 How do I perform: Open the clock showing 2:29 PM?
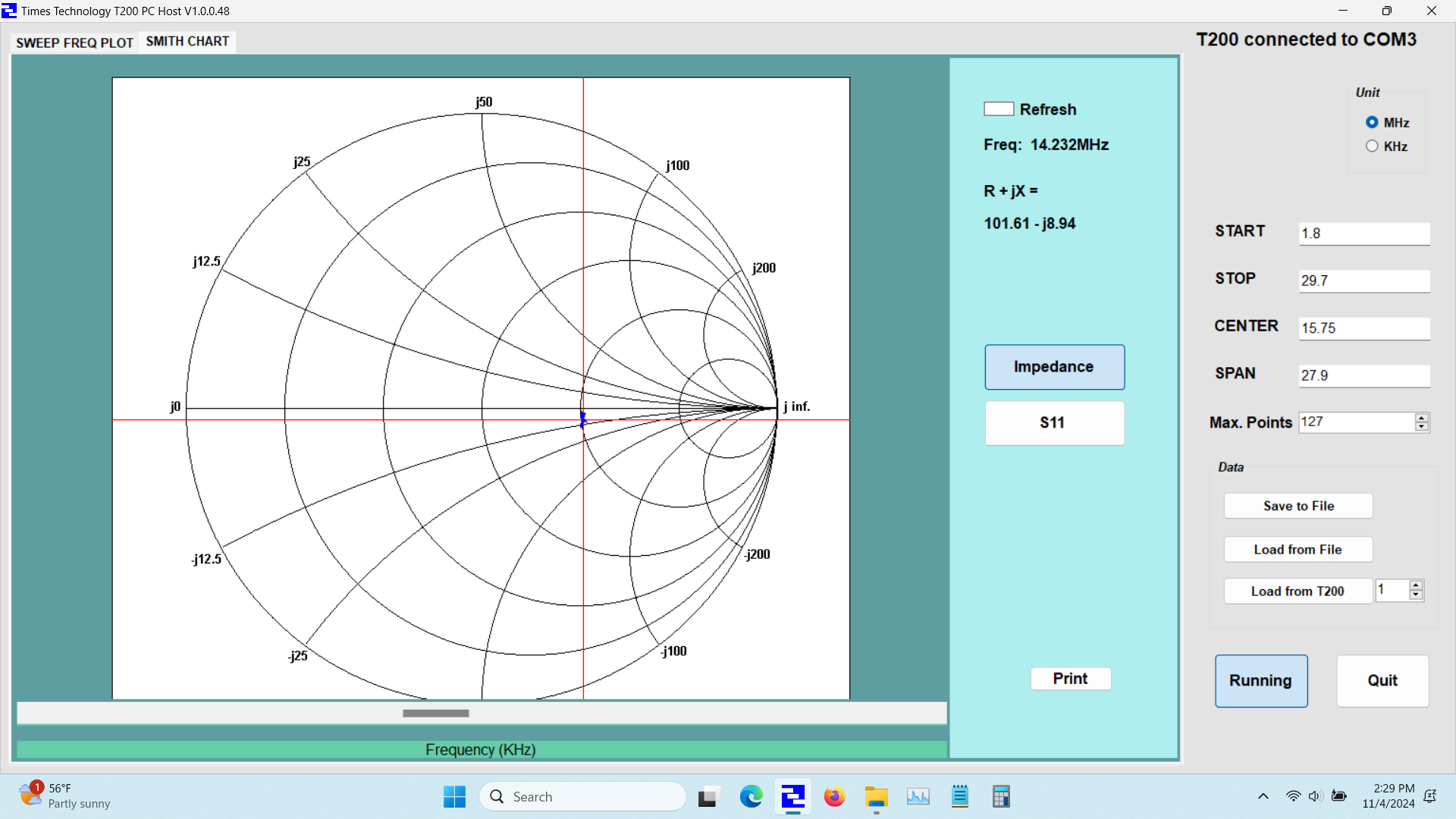tap(1389, 796)
